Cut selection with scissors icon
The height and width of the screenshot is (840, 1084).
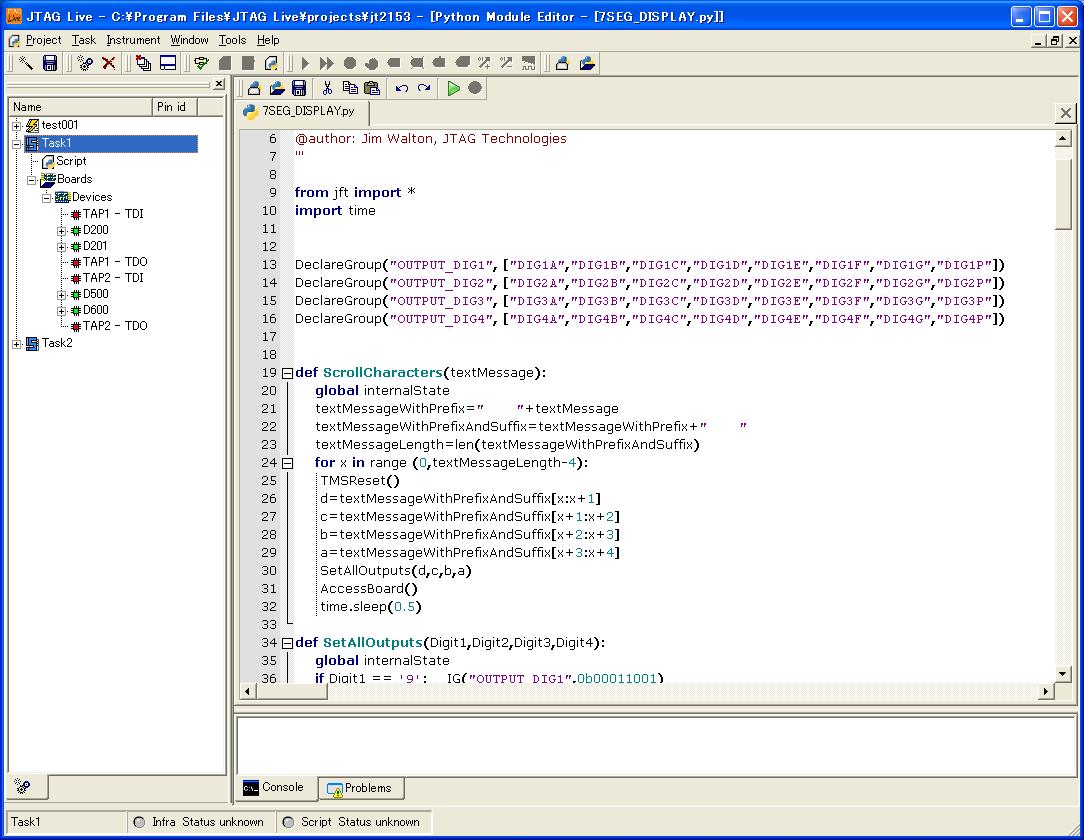[327, 88]
